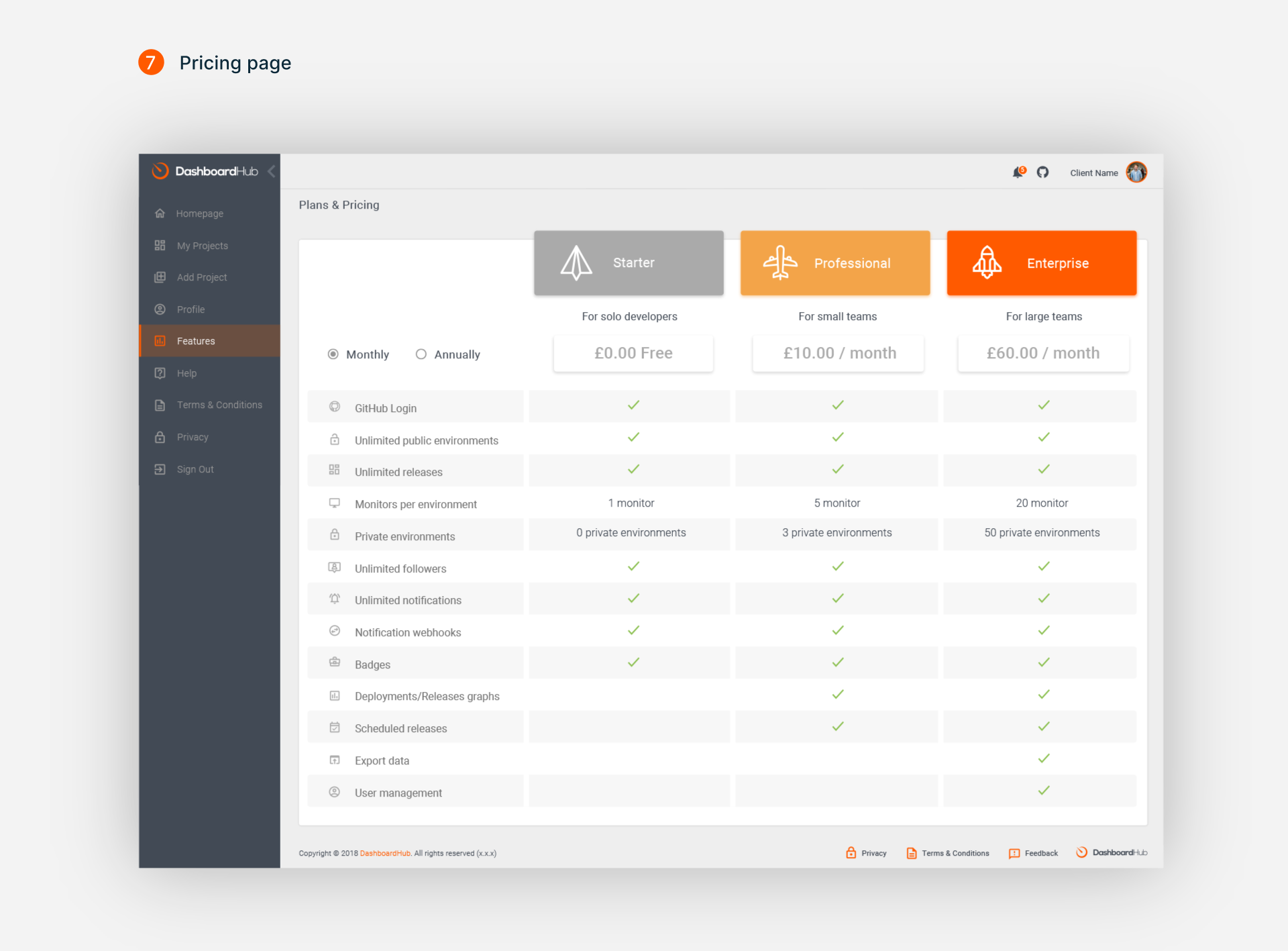
Task: Open the Client Name avatar menu
Action: tap(1136, 172)
